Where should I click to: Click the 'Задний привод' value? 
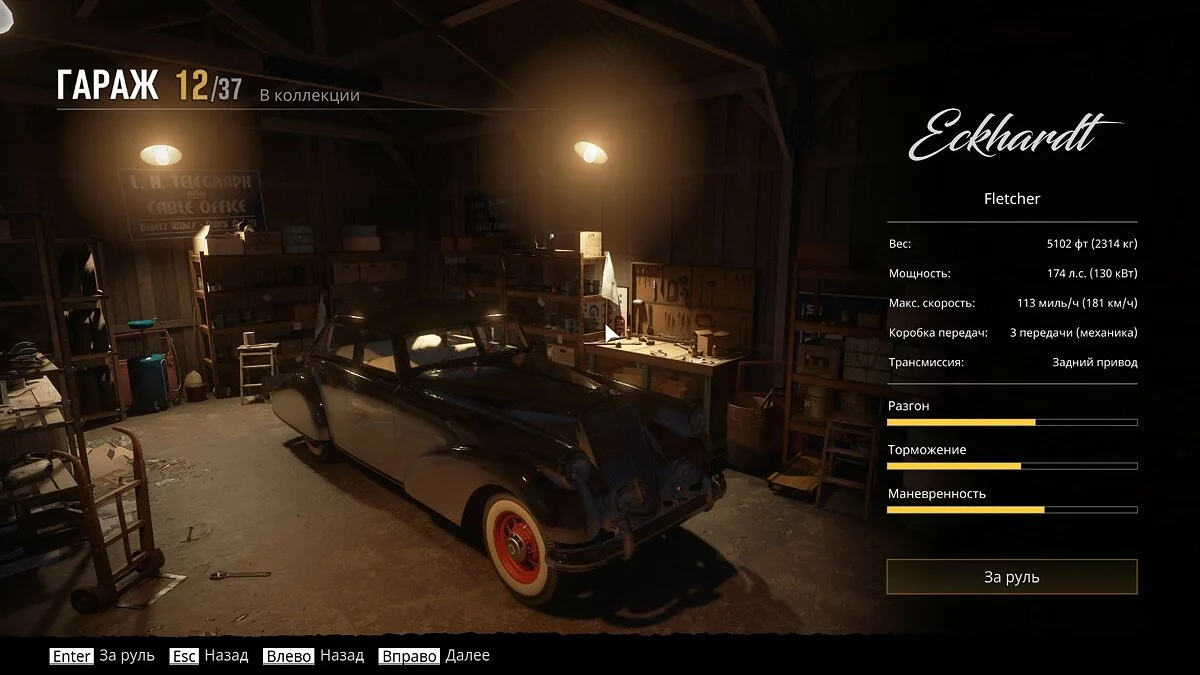1095,362
